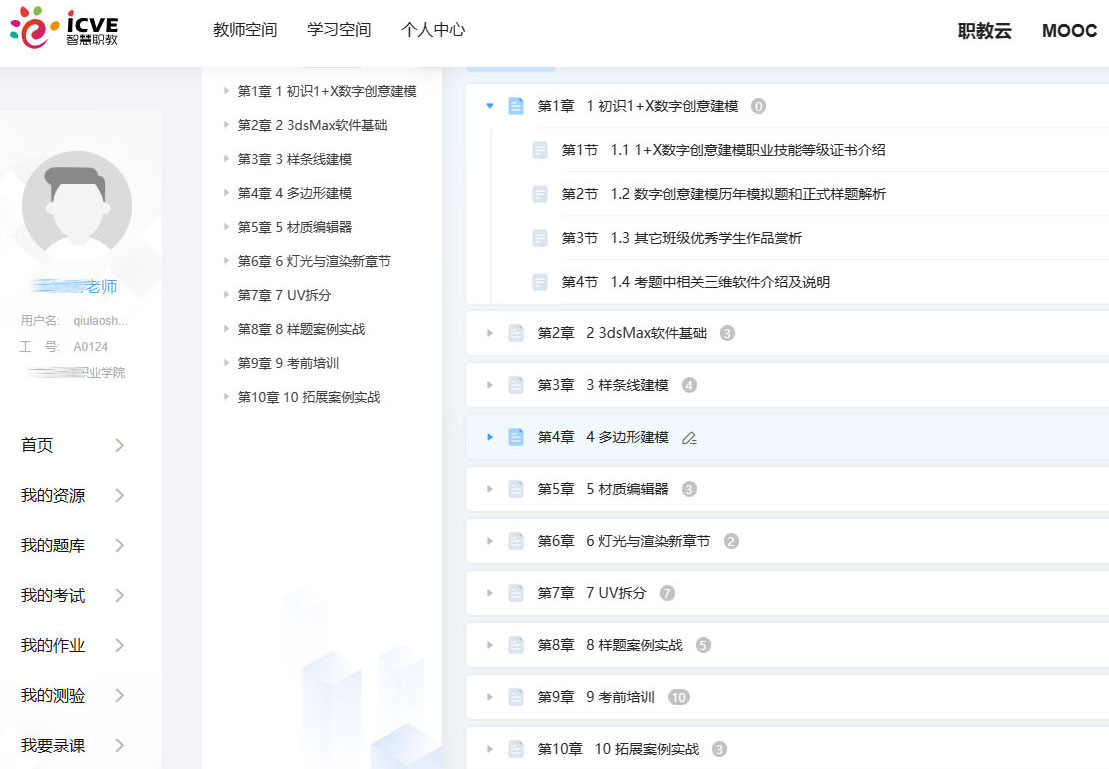Screen dimensions: 1109x769
Task: Click the count badge 4 next to 样条线建模
Action: point(689,385)
